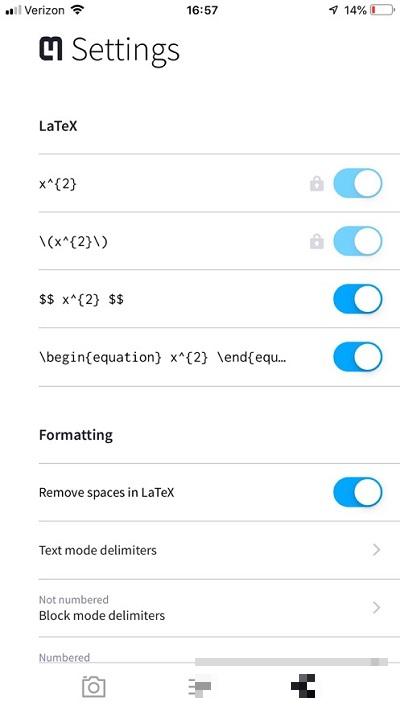Expand Block mode delimiters chevron
Screen dimensions: 400x710
(x=376, y=607)
